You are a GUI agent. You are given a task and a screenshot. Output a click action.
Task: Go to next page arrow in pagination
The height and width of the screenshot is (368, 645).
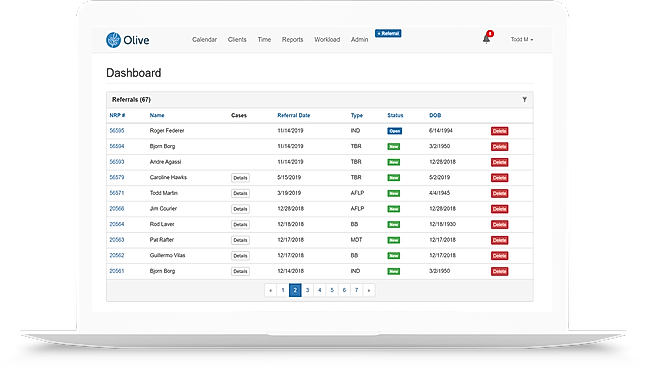[x=369, y=290]
